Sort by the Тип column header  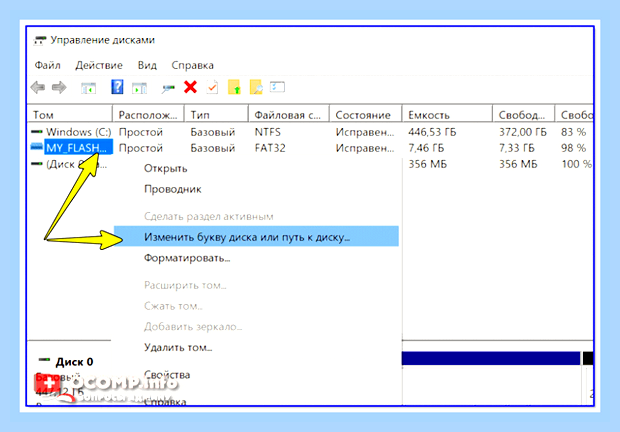coord(216,115)
